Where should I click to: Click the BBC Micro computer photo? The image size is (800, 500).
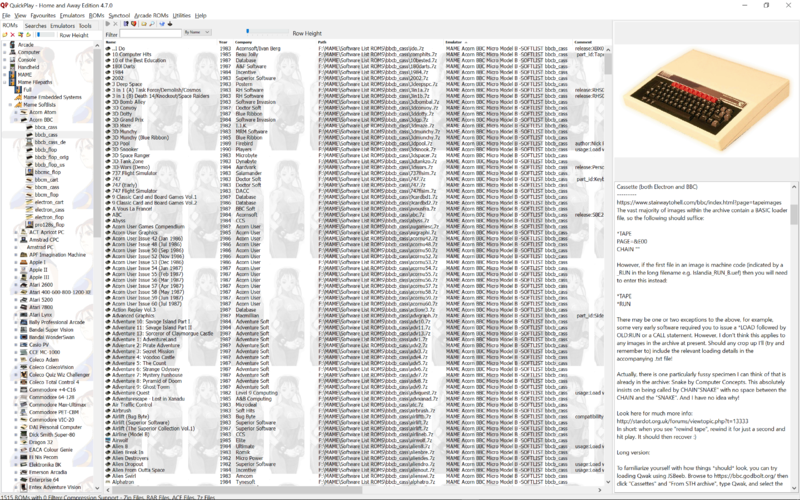click(706, 99)
